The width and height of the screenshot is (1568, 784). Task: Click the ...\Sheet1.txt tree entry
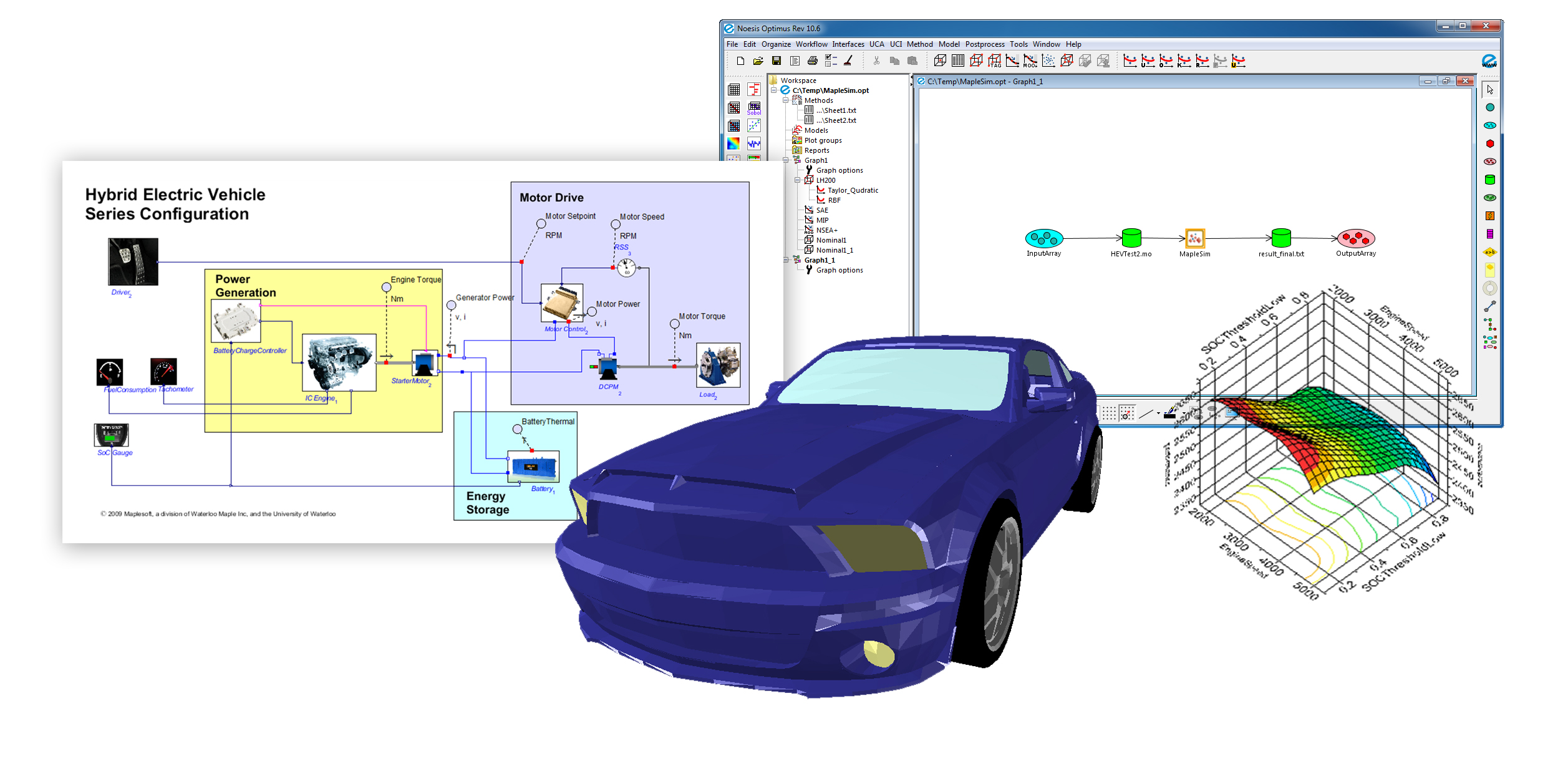(x=836, y=110)
